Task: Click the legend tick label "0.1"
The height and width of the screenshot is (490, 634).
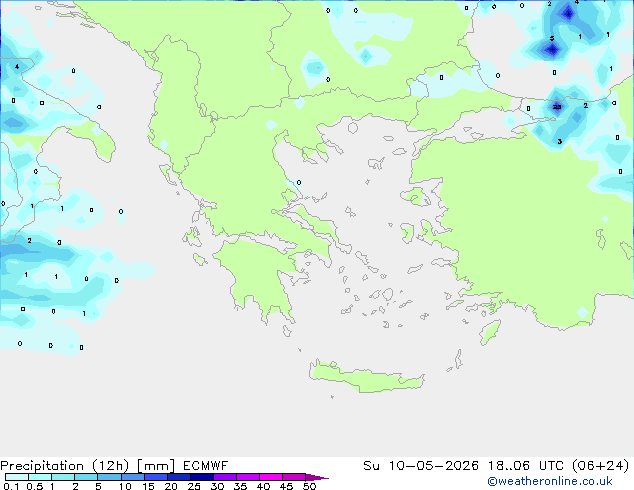Action: pos(11,486)
